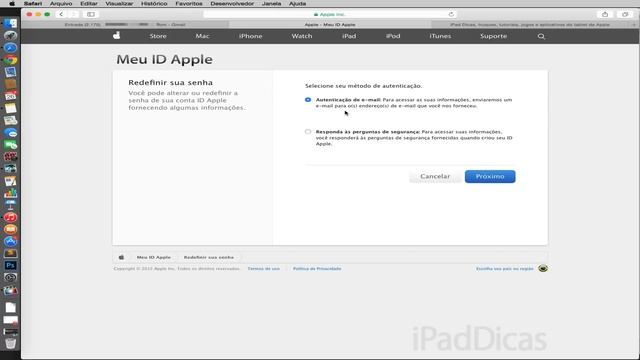The width and height of the screenshot is (640, 360).
Task: Go to Watch in the Apple navigation
Action: (302, 36)
